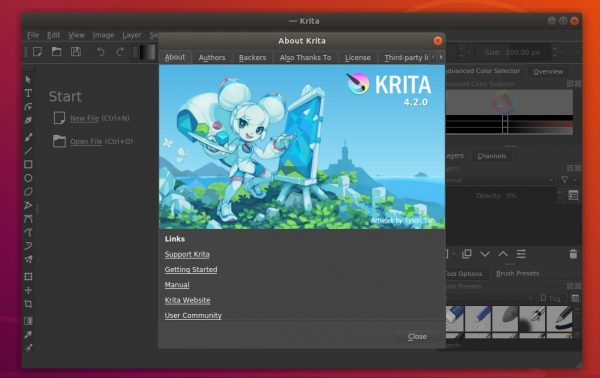Click Open File link on Start page
600x378 pixels.
coord(86,142)
